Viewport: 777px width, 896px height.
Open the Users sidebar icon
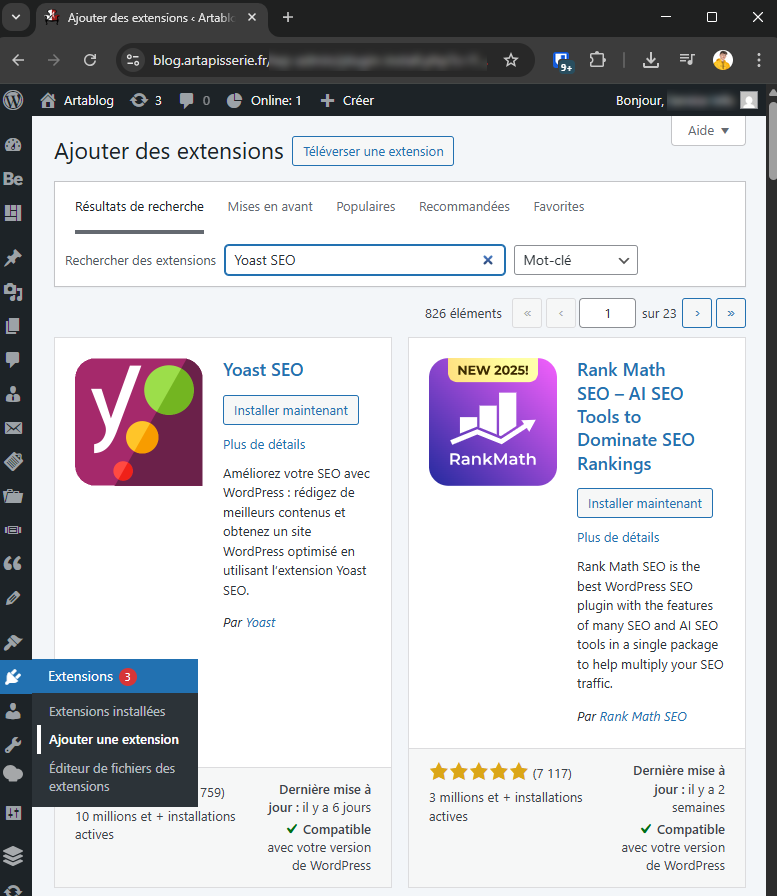click(x=13, y=711)
